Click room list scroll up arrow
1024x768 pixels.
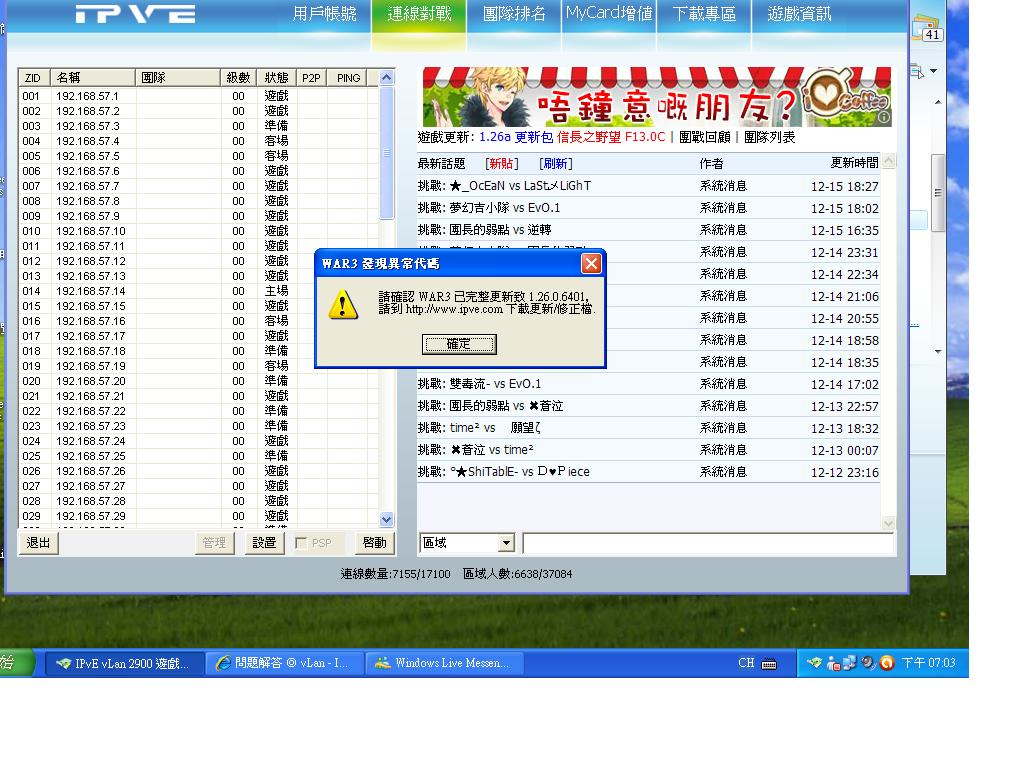387,77
